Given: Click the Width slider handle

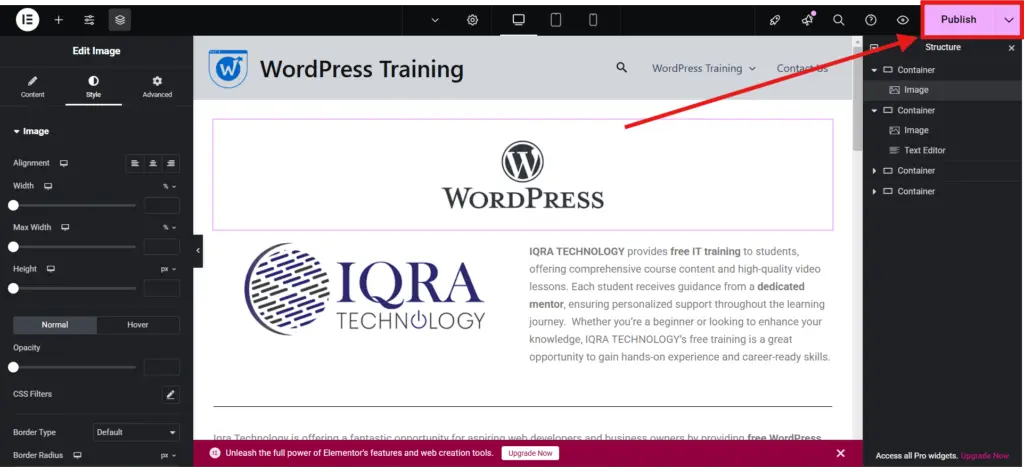Looking at the screenshot, I should tap(13, 205).
